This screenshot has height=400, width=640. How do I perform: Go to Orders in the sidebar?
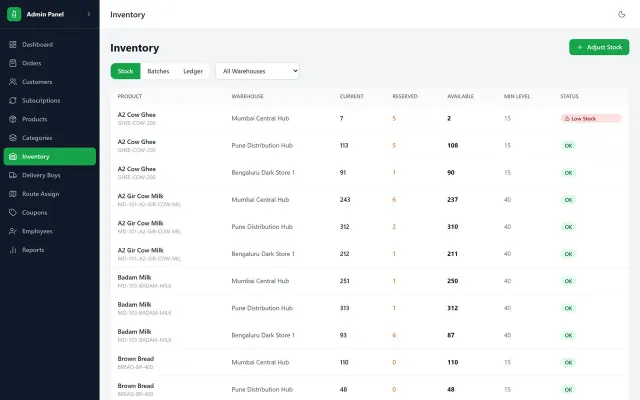50,63
